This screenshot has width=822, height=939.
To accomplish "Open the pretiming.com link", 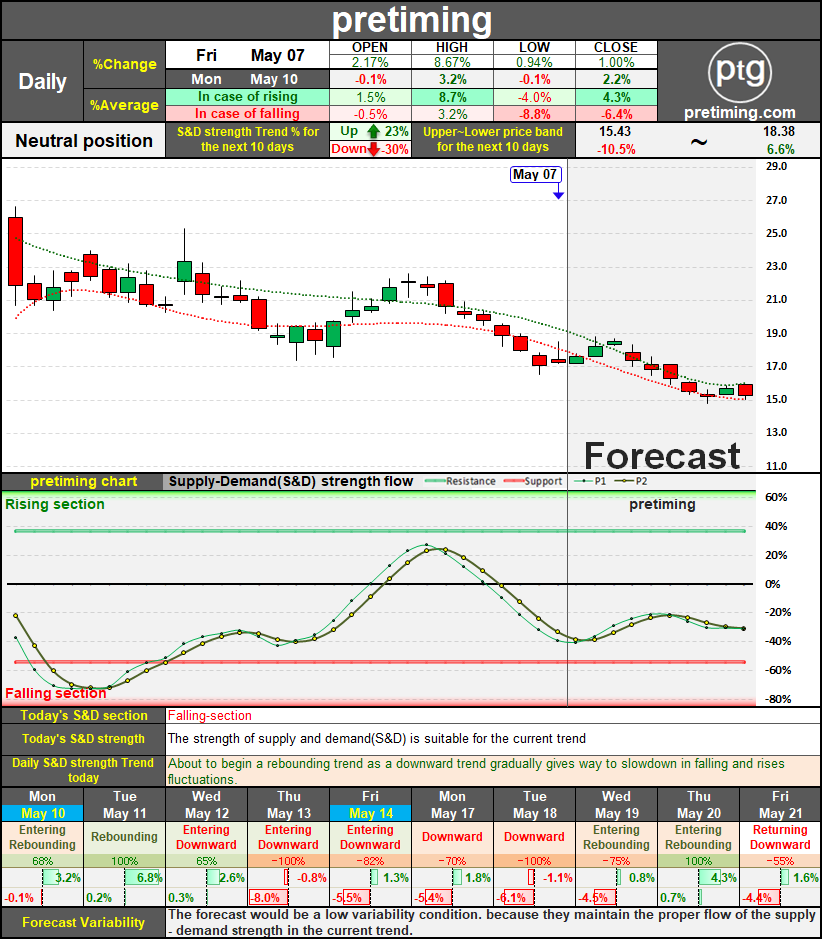I will tap(739, 113).
